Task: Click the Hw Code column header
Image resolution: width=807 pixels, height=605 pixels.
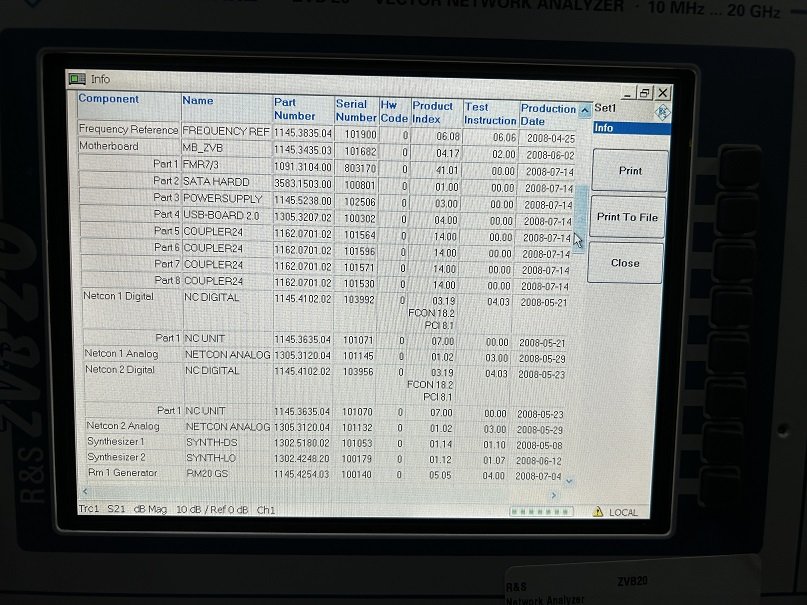Action: point(394,112)
